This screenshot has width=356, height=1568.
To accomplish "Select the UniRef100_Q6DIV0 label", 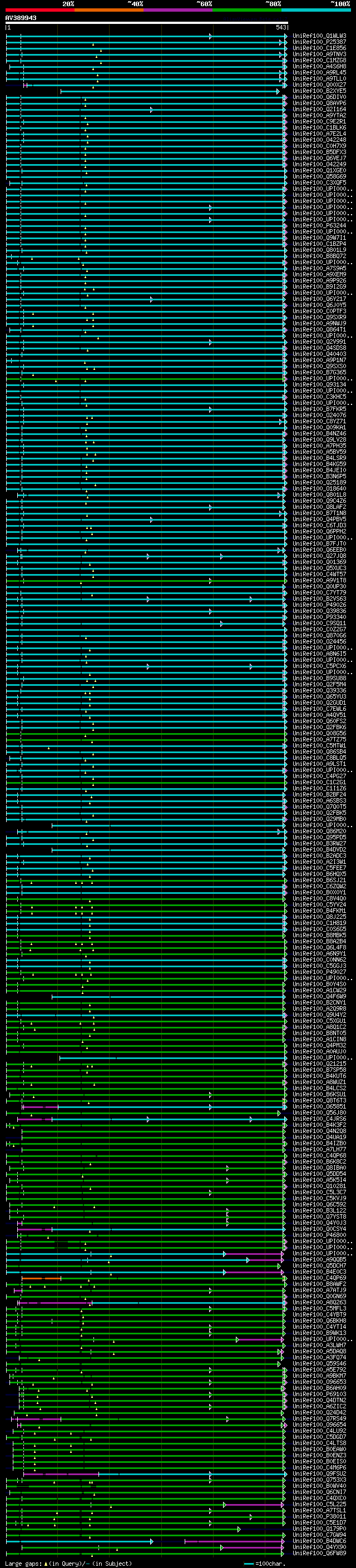I will [319, 97].
